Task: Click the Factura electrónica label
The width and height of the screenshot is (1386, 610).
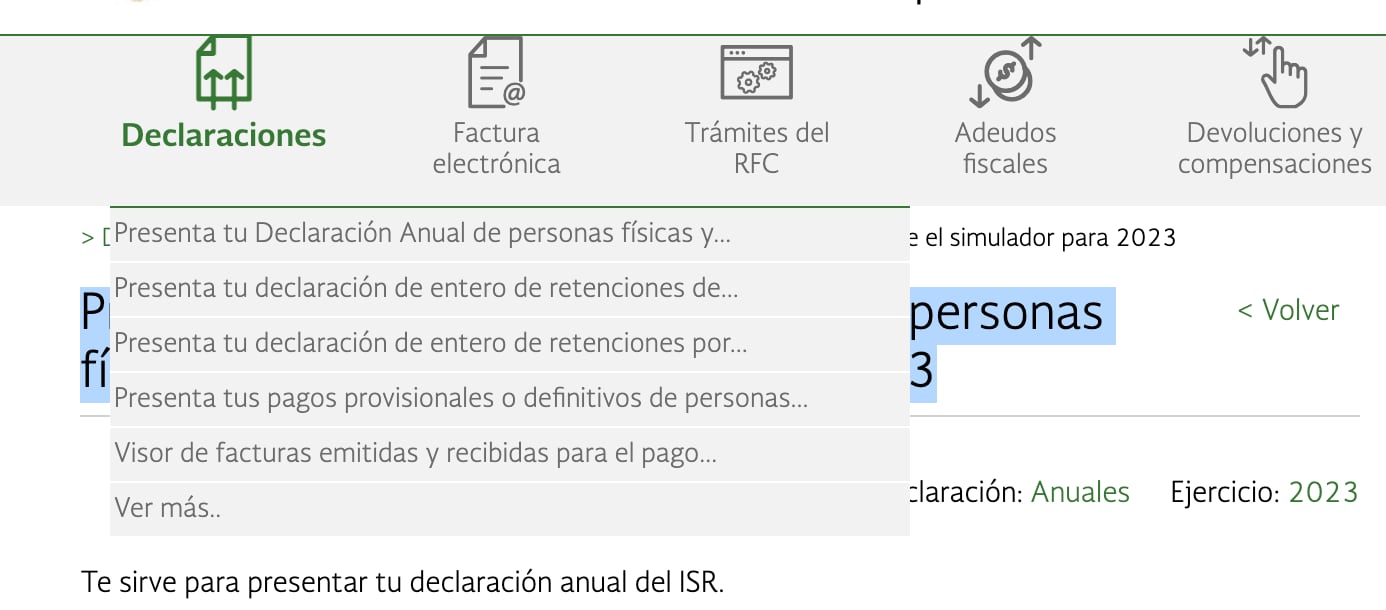Action: tap(496, 147)
